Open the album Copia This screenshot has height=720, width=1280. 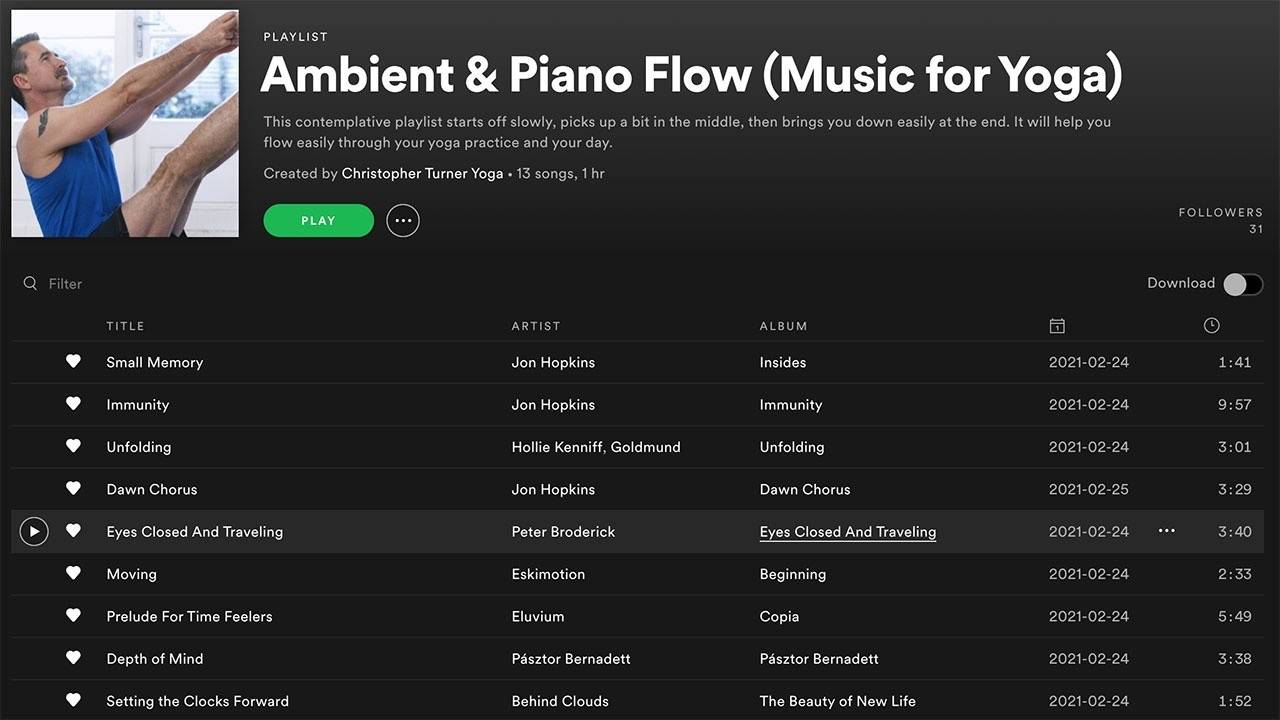click(x=779, y=616)
